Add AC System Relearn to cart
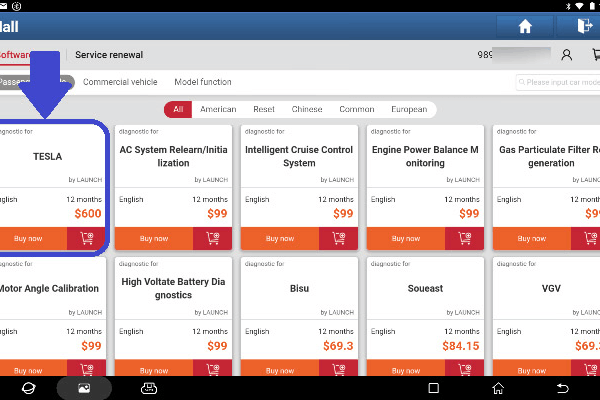 [211, 239]
